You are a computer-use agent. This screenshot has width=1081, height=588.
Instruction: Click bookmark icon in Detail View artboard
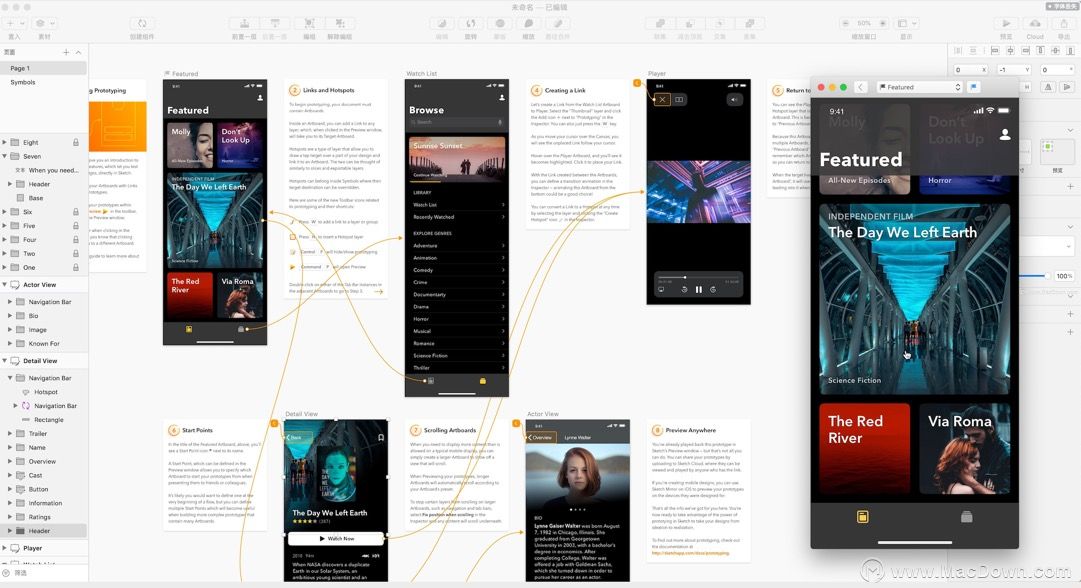click(381, 437)
